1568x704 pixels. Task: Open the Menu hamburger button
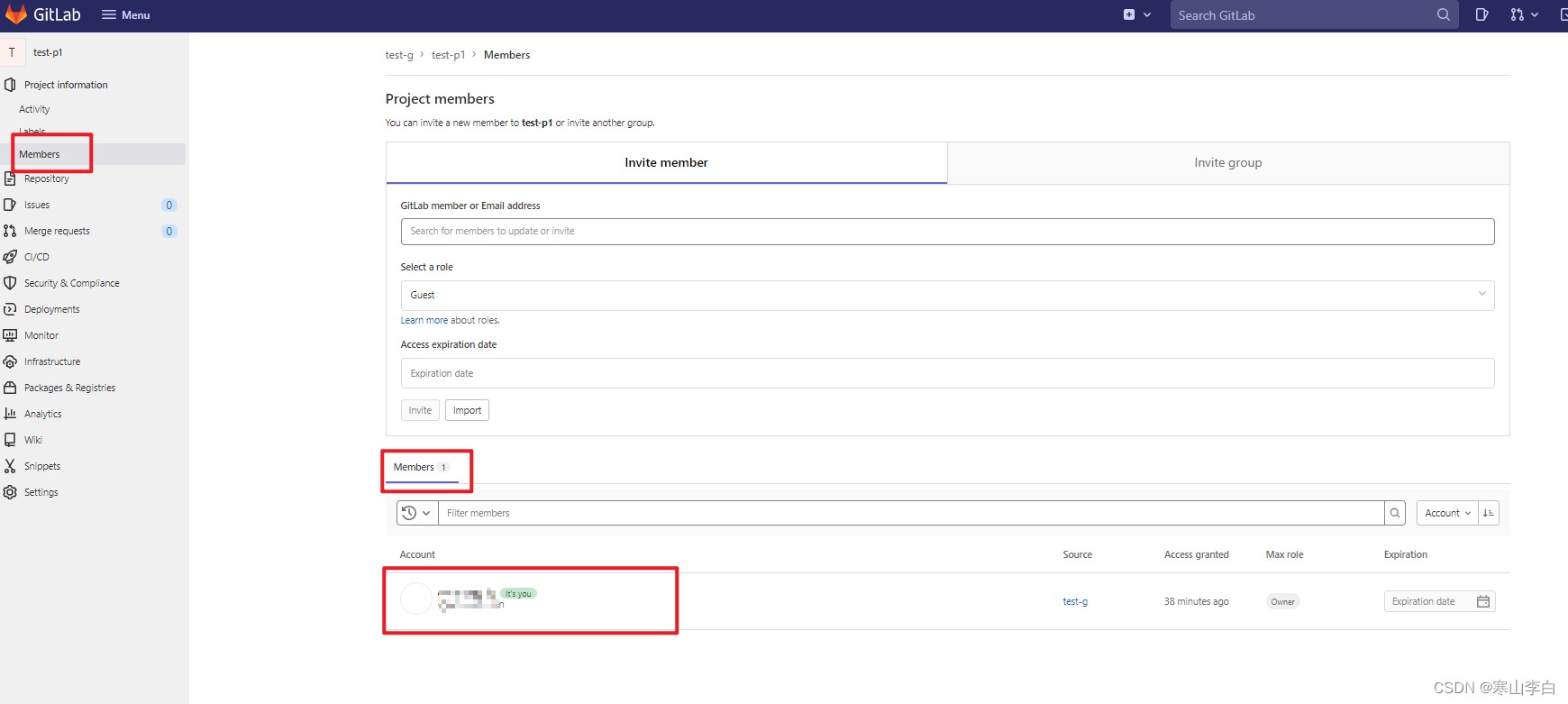pos(126,15)
